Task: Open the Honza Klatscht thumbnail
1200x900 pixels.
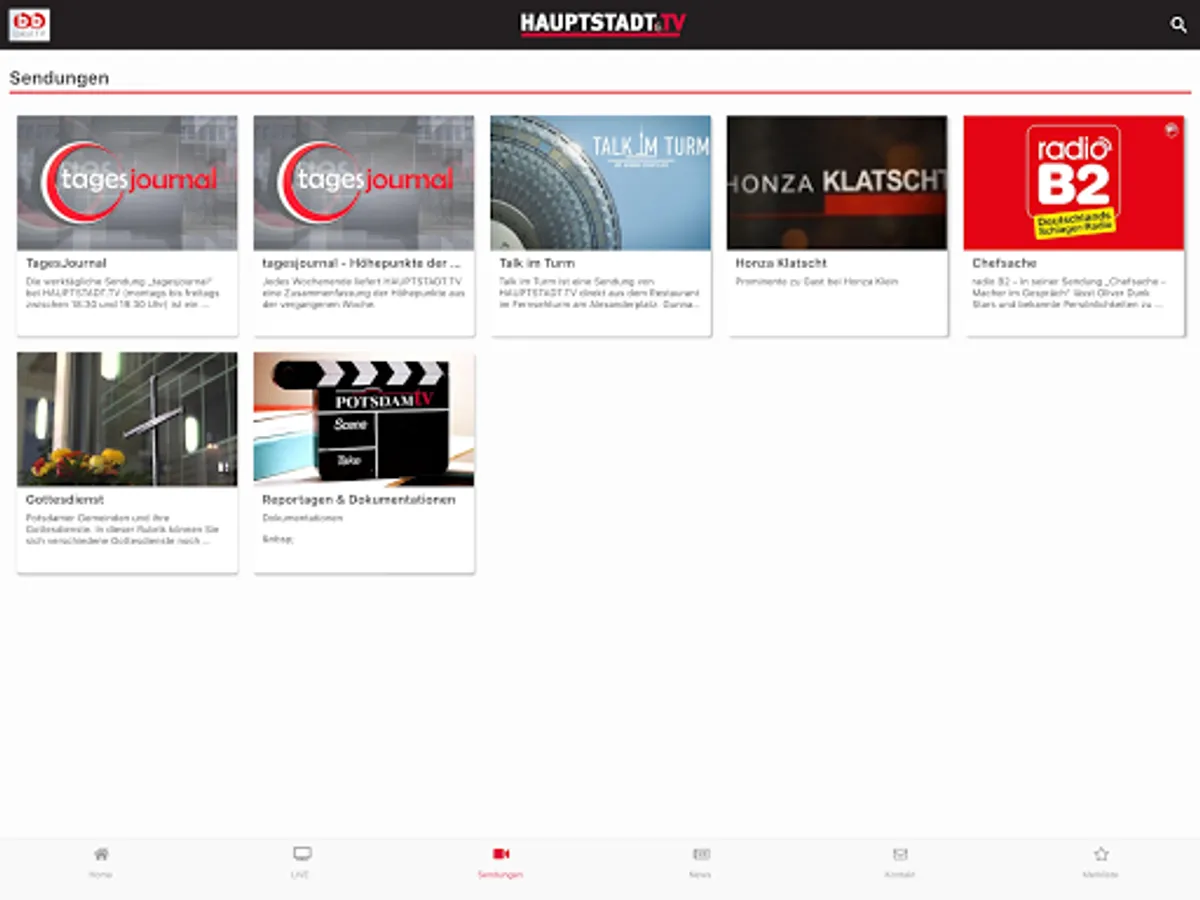Action: coord(837,183)
